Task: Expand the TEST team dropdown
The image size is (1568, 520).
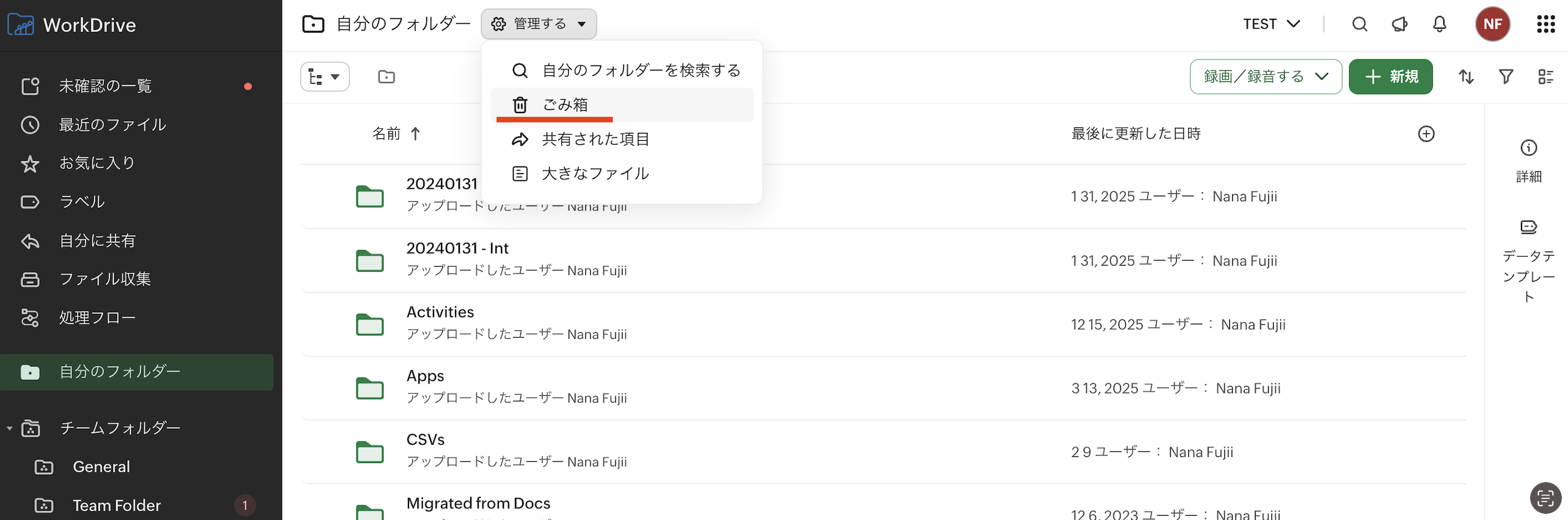Action: (x=1271, y=24)
